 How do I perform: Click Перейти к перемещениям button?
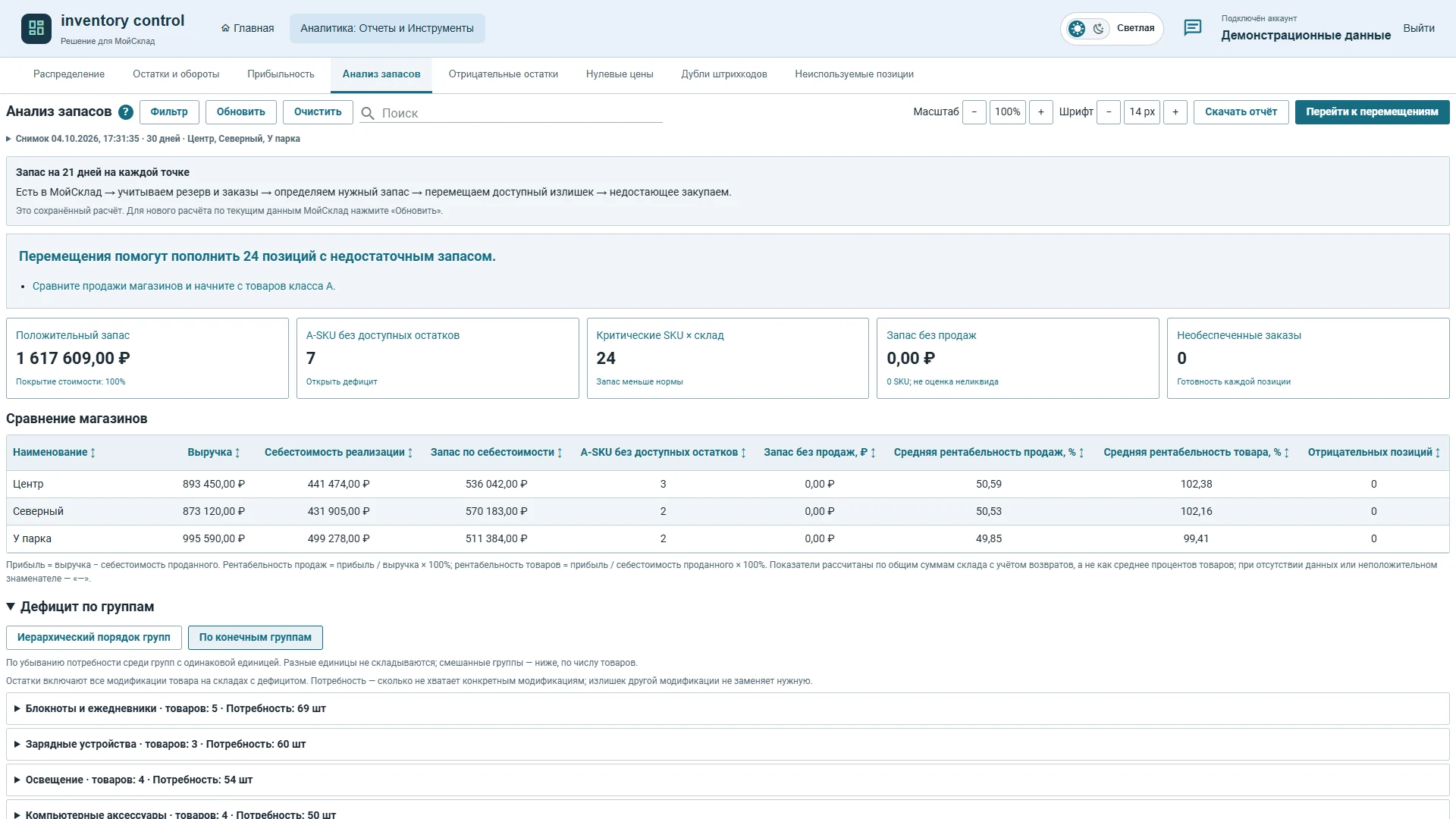click(1373, 112)
